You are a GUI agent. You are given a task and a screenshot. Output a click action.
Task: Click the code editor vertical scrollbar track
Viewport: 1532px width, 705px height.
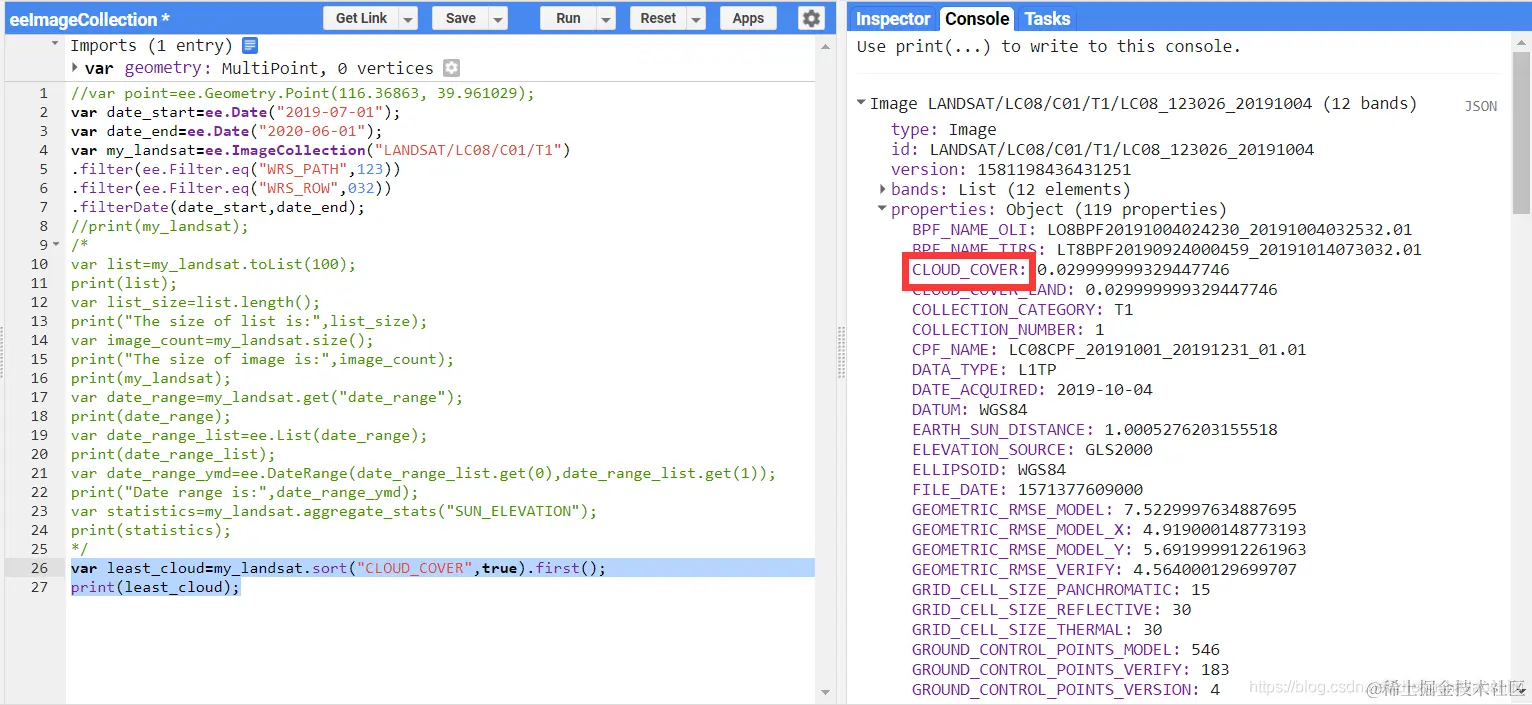tap(825, 368)
